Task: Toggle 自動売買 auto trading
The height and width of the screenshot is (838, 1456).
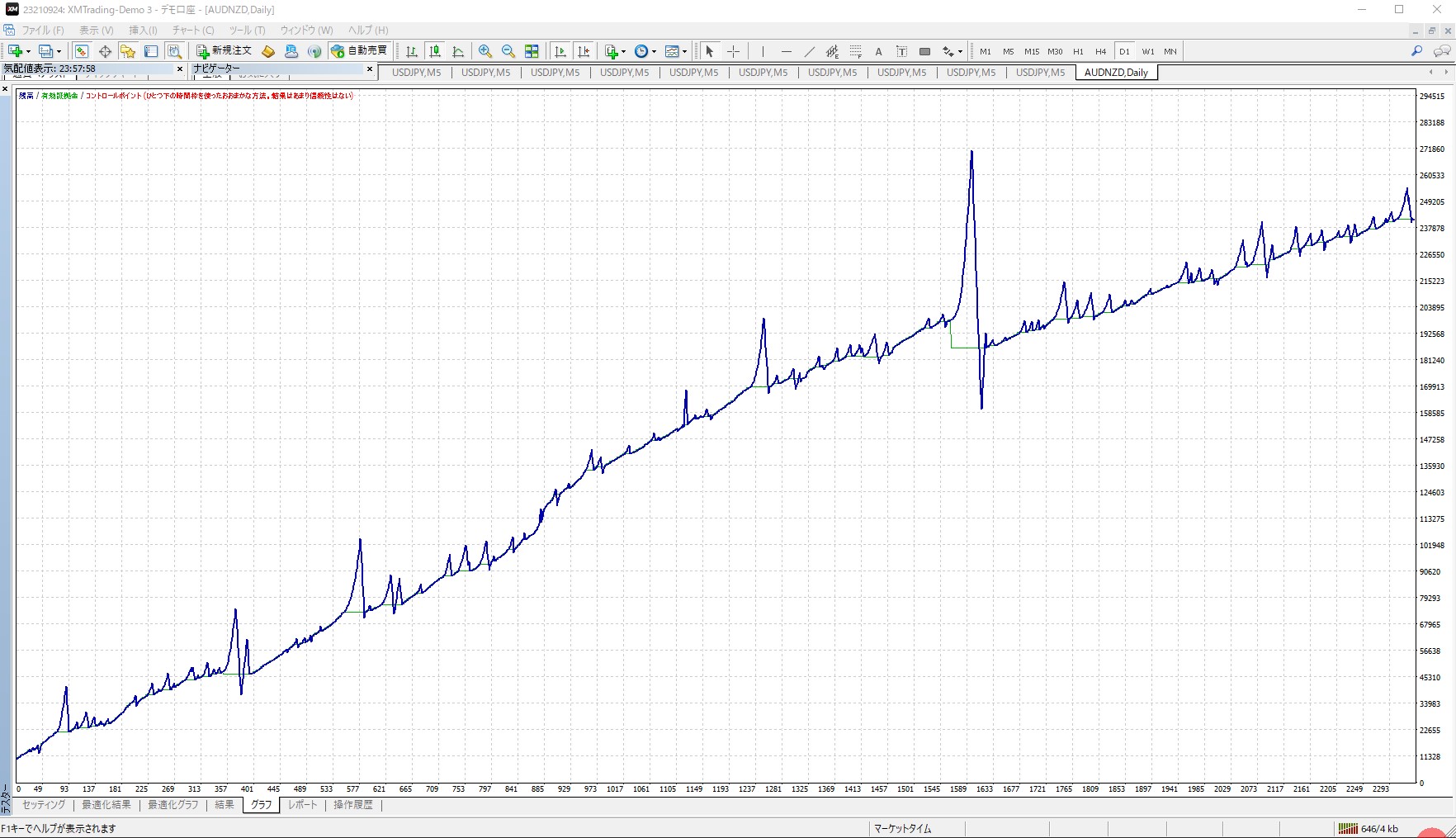Action: pyautogui.click(x=358, y=51)
